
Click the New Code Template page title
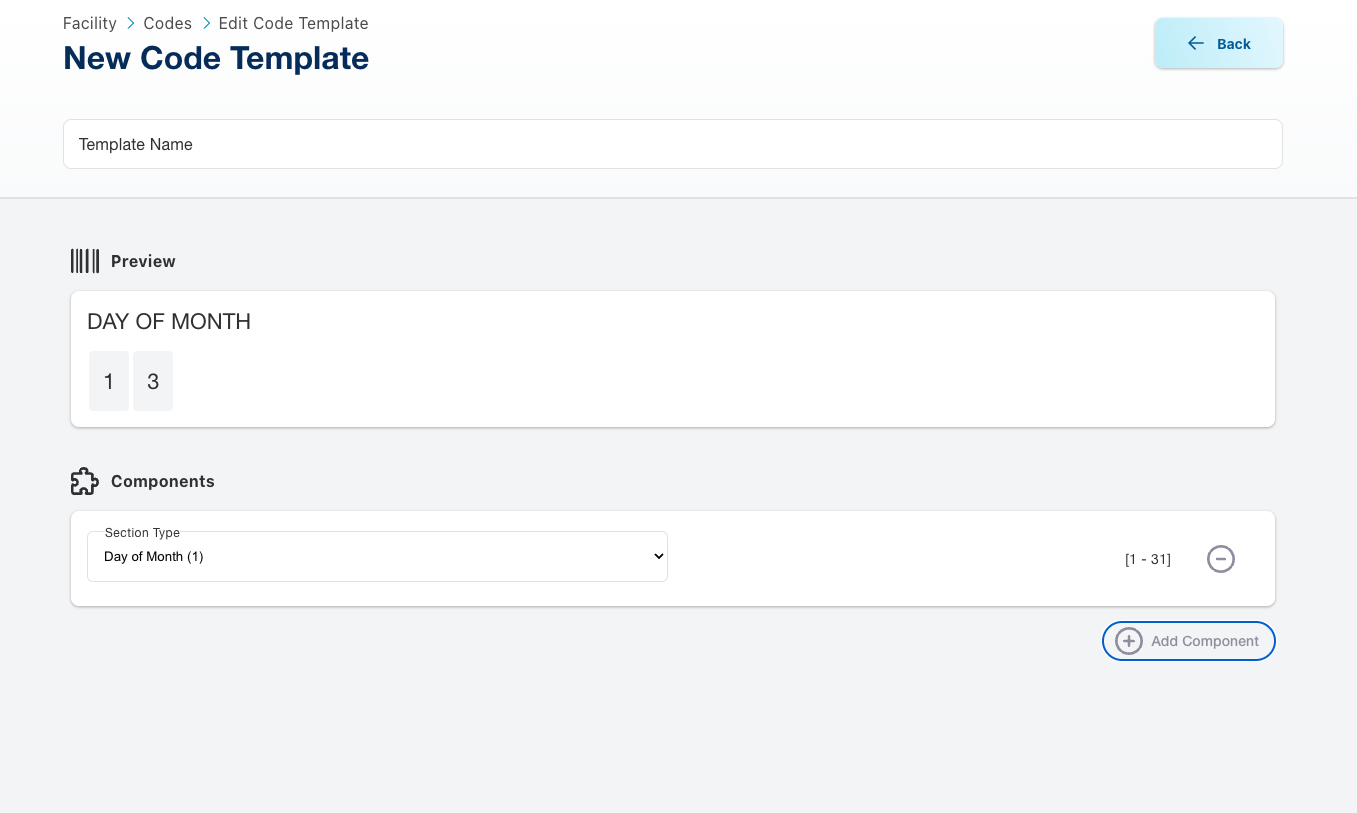point(216,58)
